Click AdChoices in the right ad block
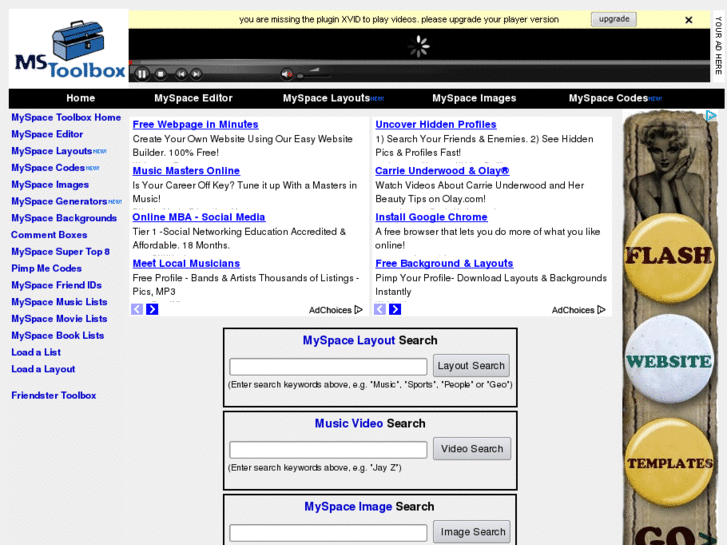Image resolution: width=727 pixels, height=545 pixels. [579, 310]
